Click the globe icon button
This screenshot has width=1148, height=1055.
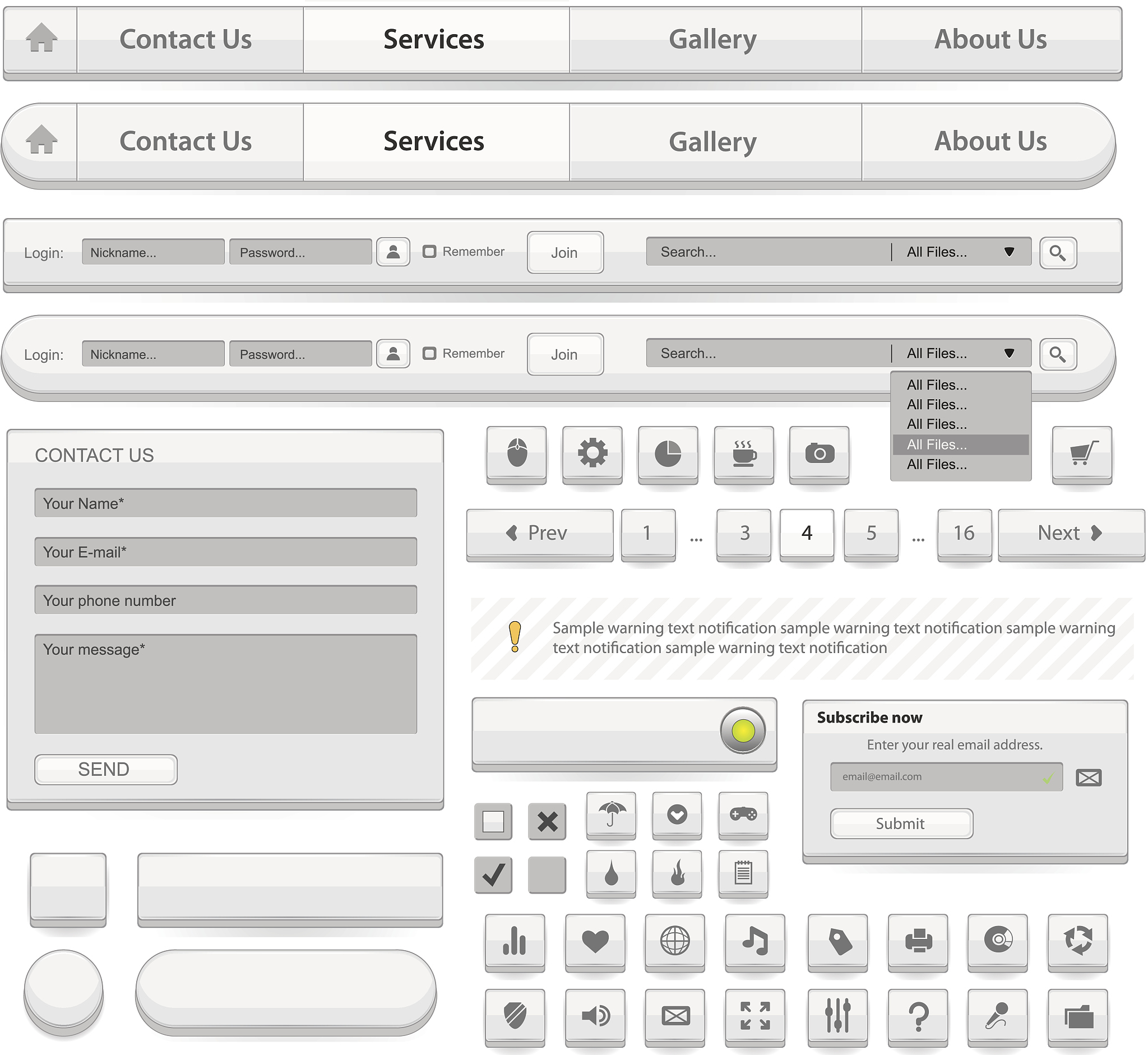[675, 941]
